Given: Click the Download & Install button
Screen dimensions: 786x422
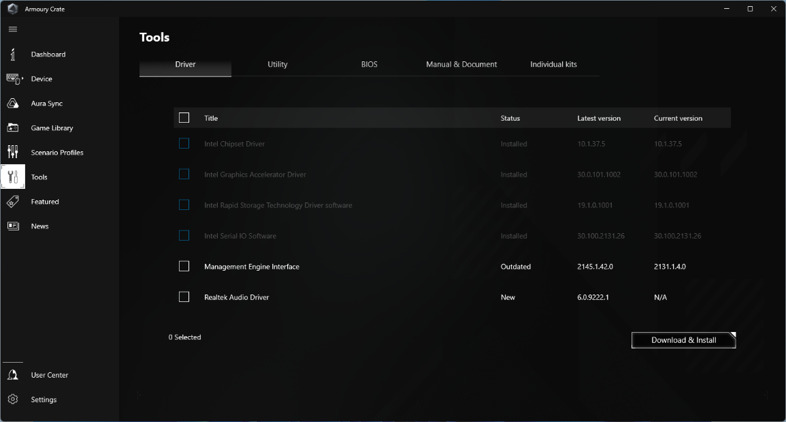Looking at the screenshot, I should point(683,340).
